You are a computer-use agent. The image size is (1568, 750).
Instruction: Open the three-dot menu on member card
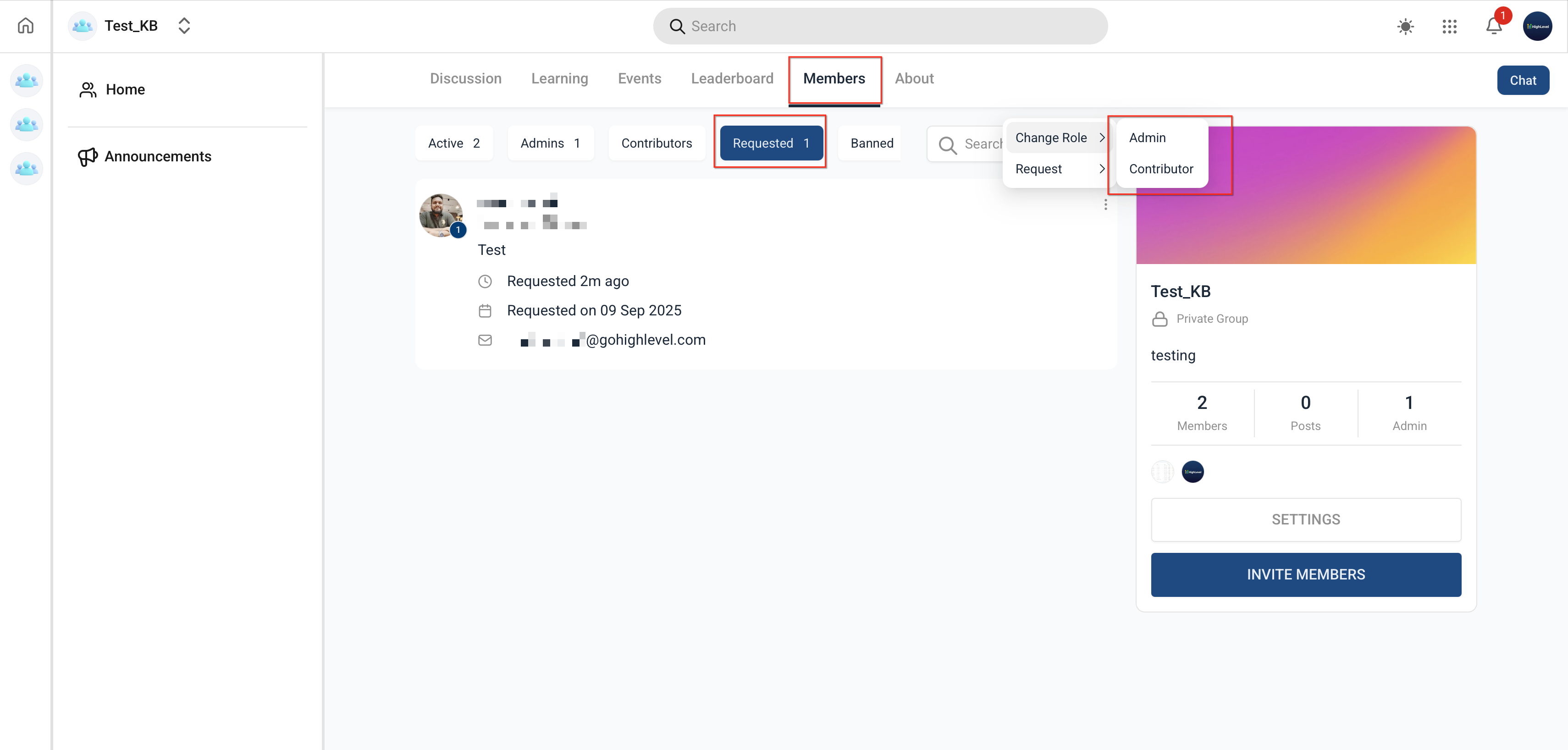click(1105, 204)
